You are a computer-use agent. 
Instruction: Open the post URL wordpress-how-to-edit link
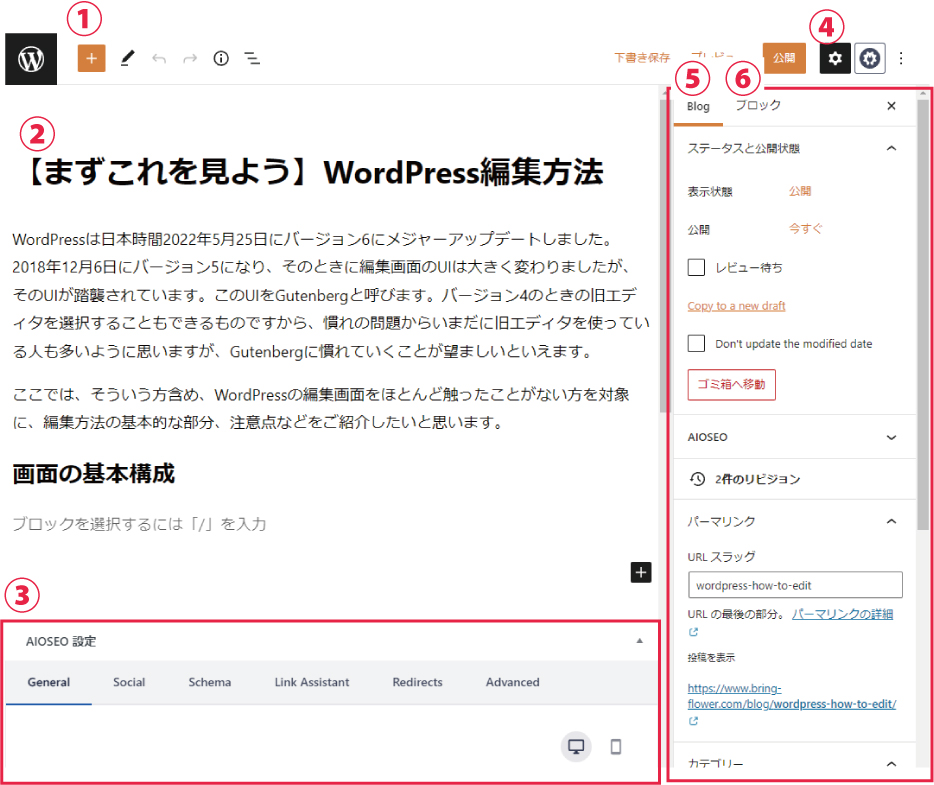[792, 696]
